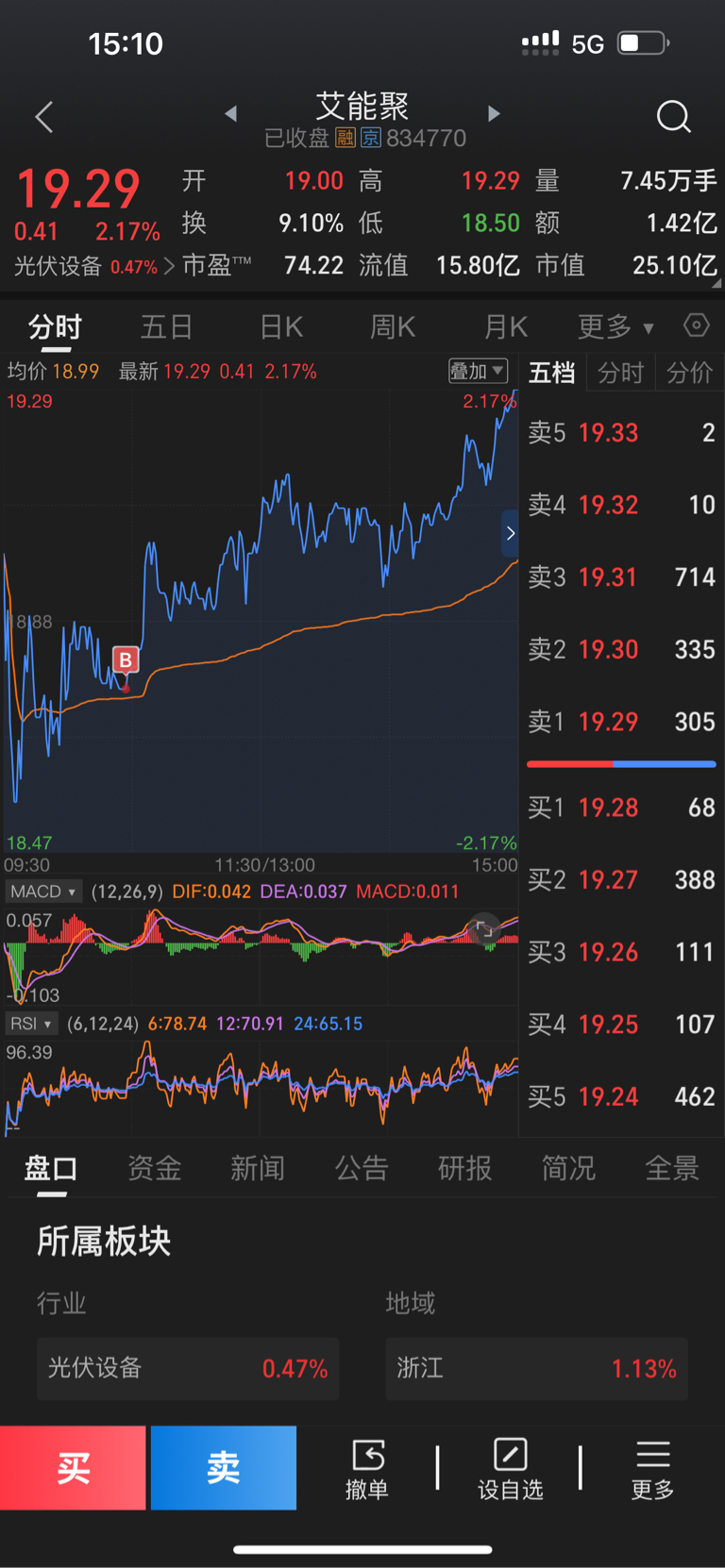The height and width of the screenshot is (1568, 725).
Task: Select the 分时 chart tab
Action: coord(56,327)
